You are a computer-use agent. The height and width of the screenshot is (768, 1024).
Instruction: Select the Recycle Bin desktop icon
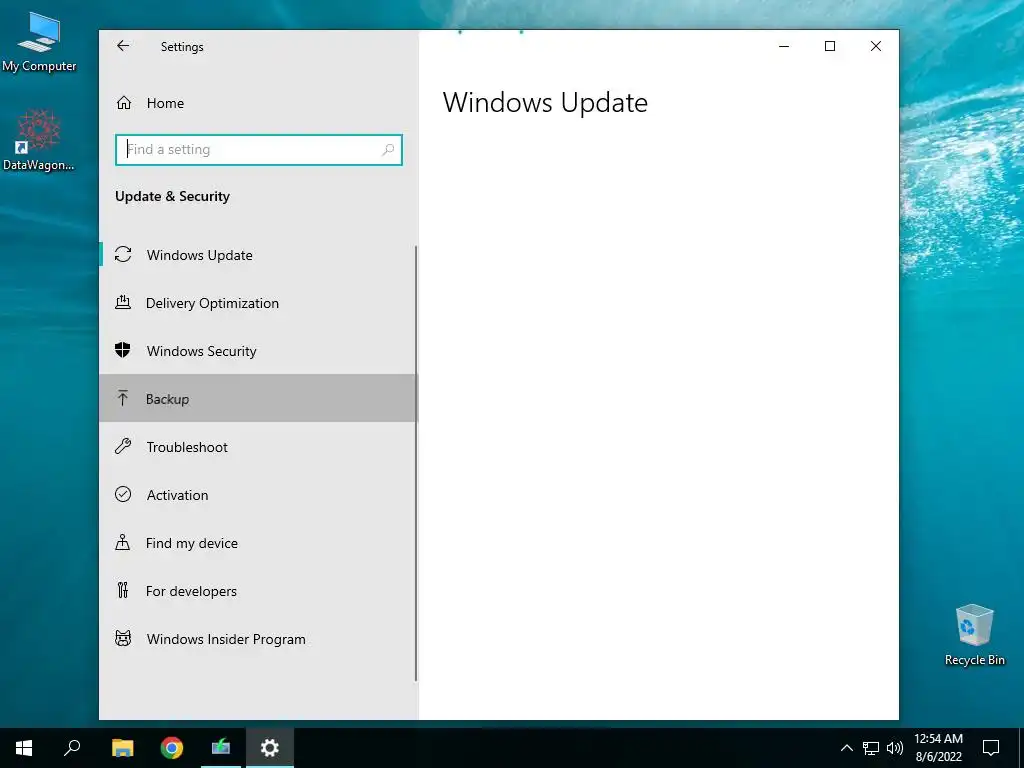click(x=974, y=635)
